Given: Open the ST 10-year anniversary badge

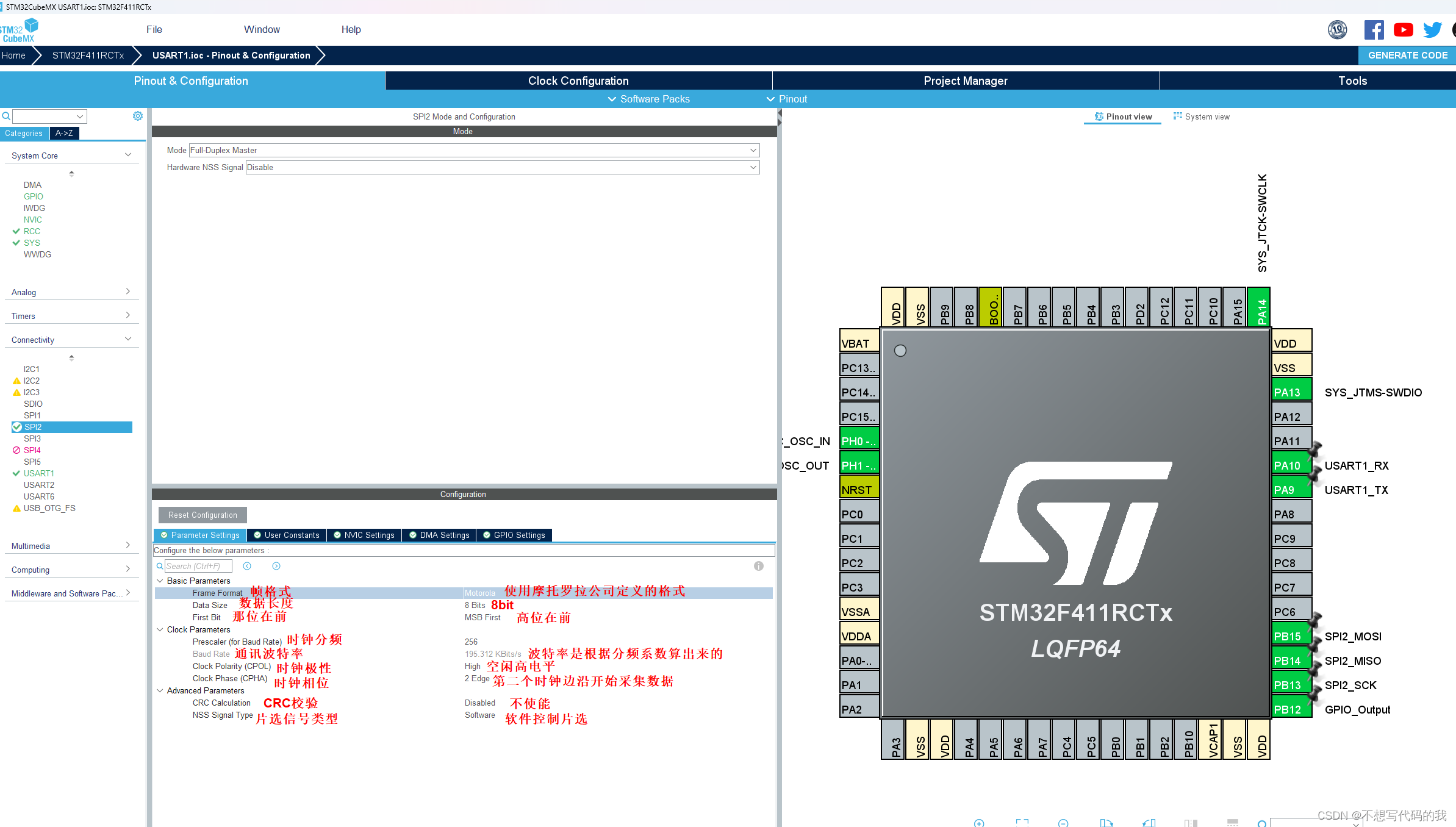Looking at the screenshot, I should coord(1337,29).
